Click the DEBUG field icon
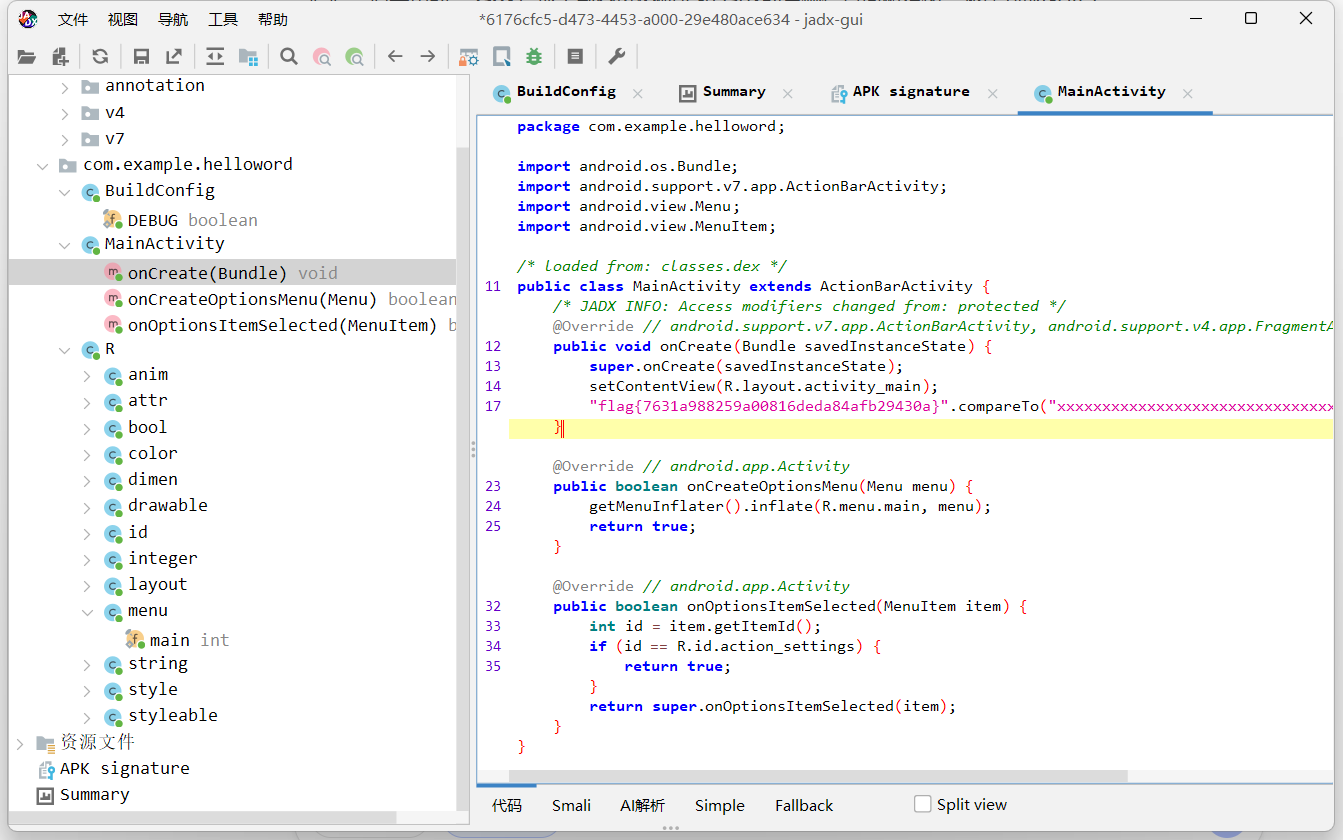Image resolution: width=1343 pixels, height=840 pixels. point(112,220)
